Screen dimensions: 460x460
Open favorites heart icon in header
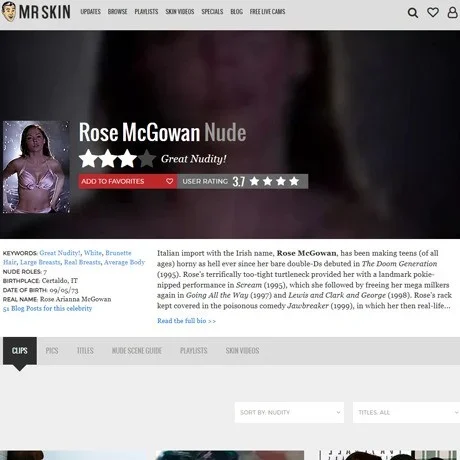click(x=433, y=13)
